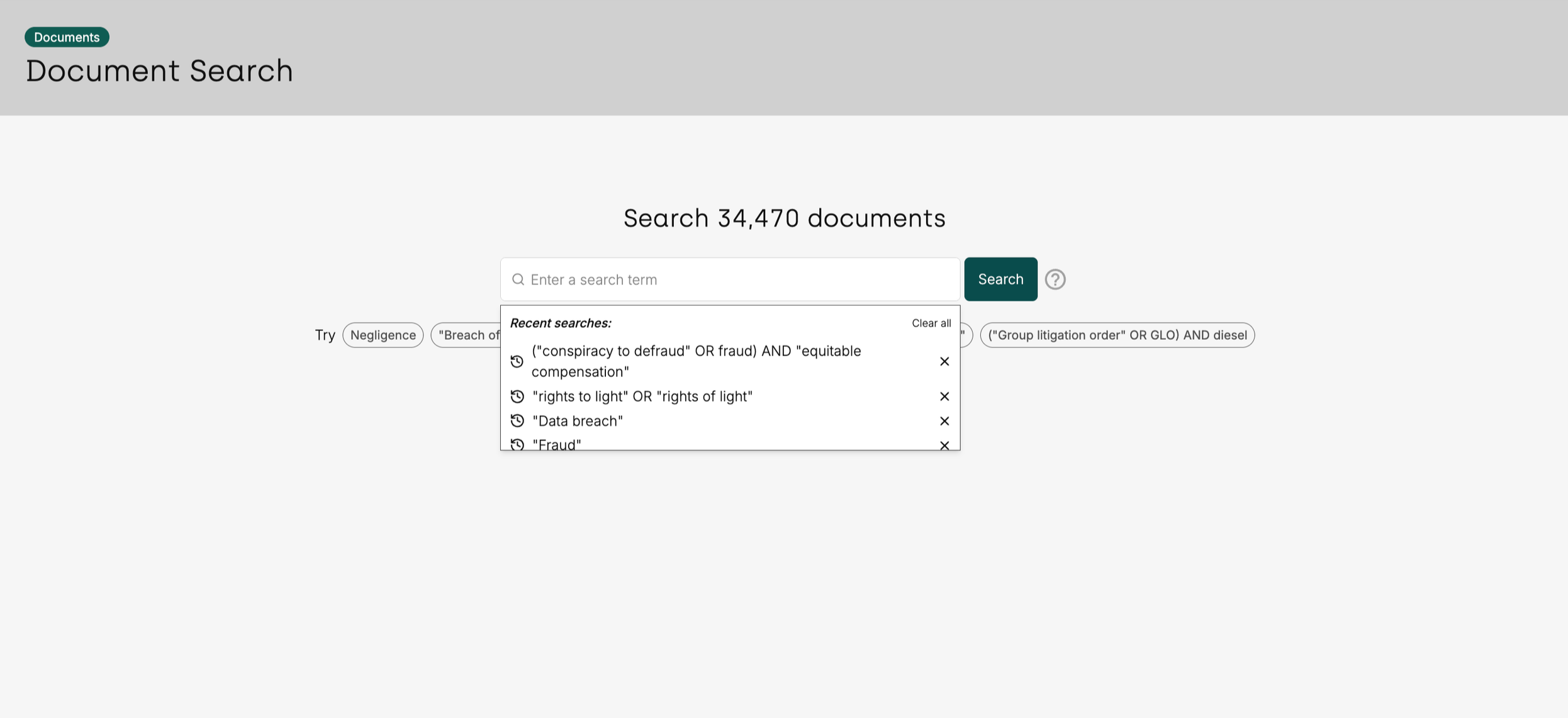Screen dimensions: 1568x718
Task: Try the "Breach of" suggestion chip
Action: coord(467,335)
